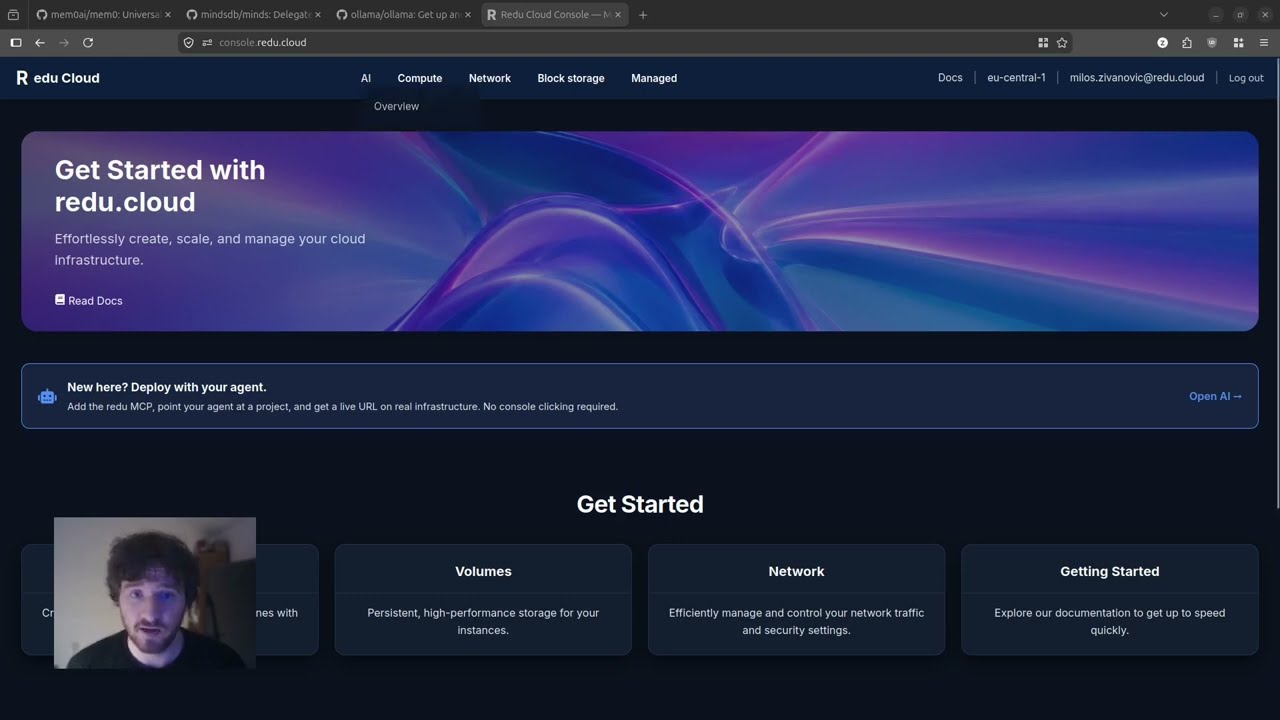
Task: Log out of the console
Action: click(1246, 78)
